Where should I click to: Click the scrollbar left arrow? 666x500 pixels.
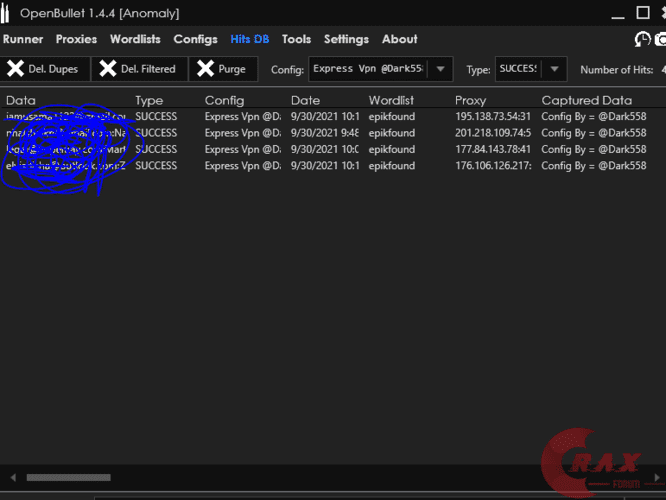tap(13, 477)
